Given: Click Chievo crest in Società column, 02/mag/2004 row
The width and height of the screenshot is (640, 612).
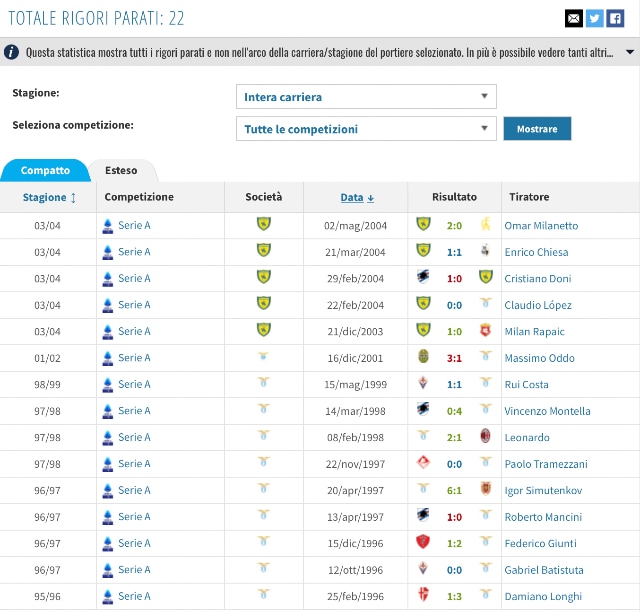Looking at the screenshot, I should coord(264,224).
